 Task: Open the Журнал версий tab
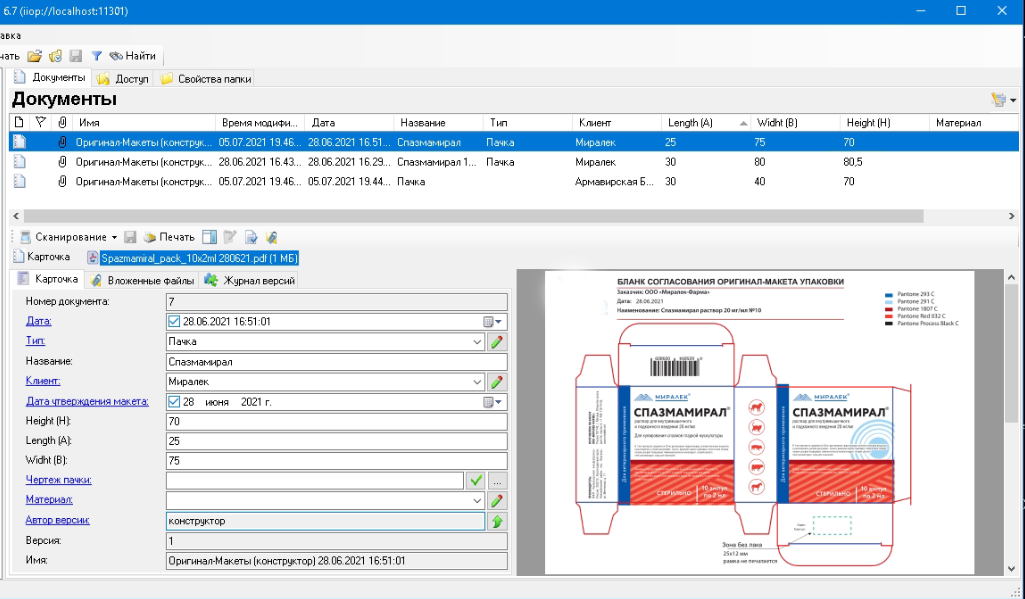[250, 281]
